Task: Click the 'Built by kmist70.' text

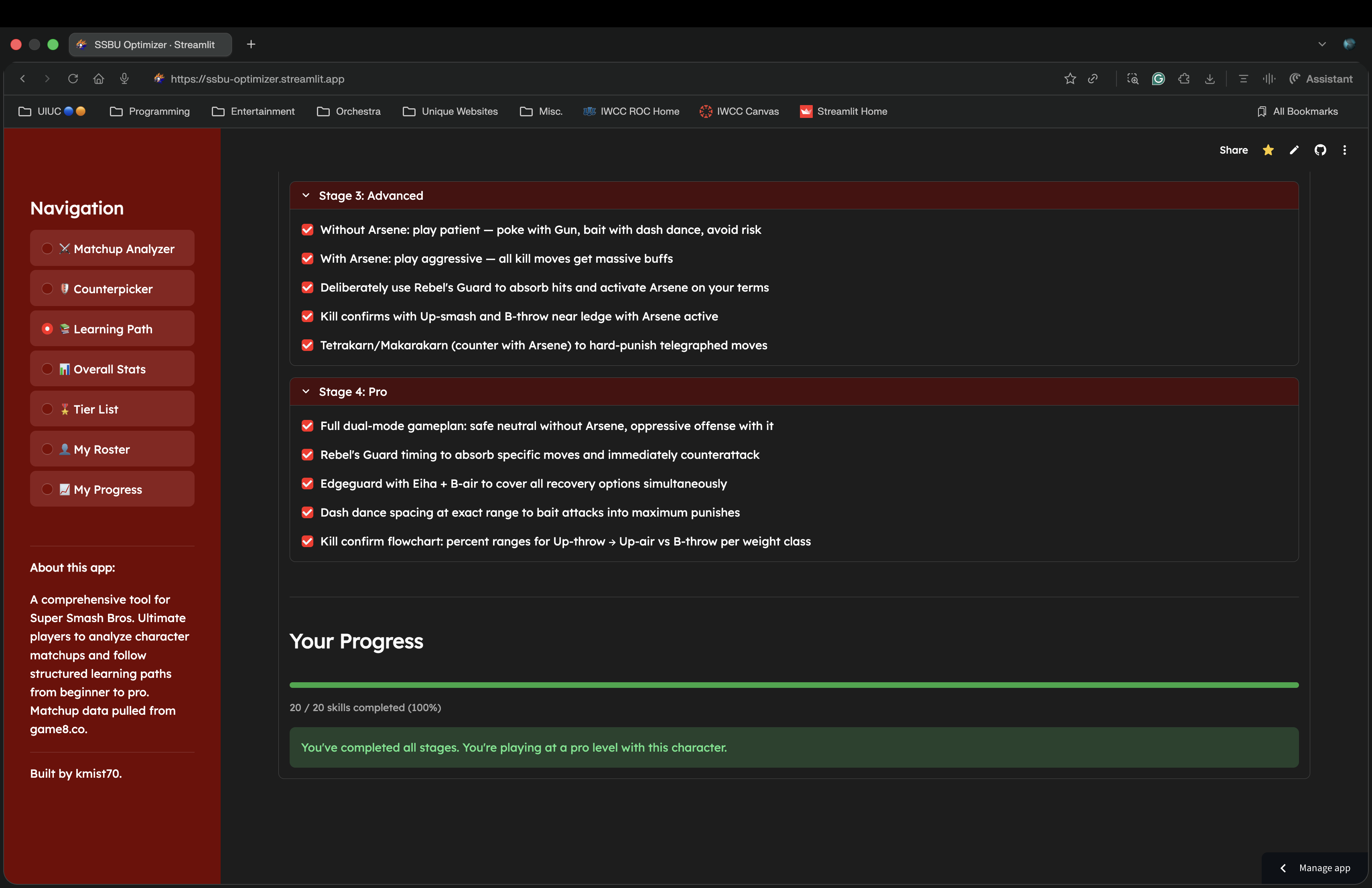Action: pos(75,774)
